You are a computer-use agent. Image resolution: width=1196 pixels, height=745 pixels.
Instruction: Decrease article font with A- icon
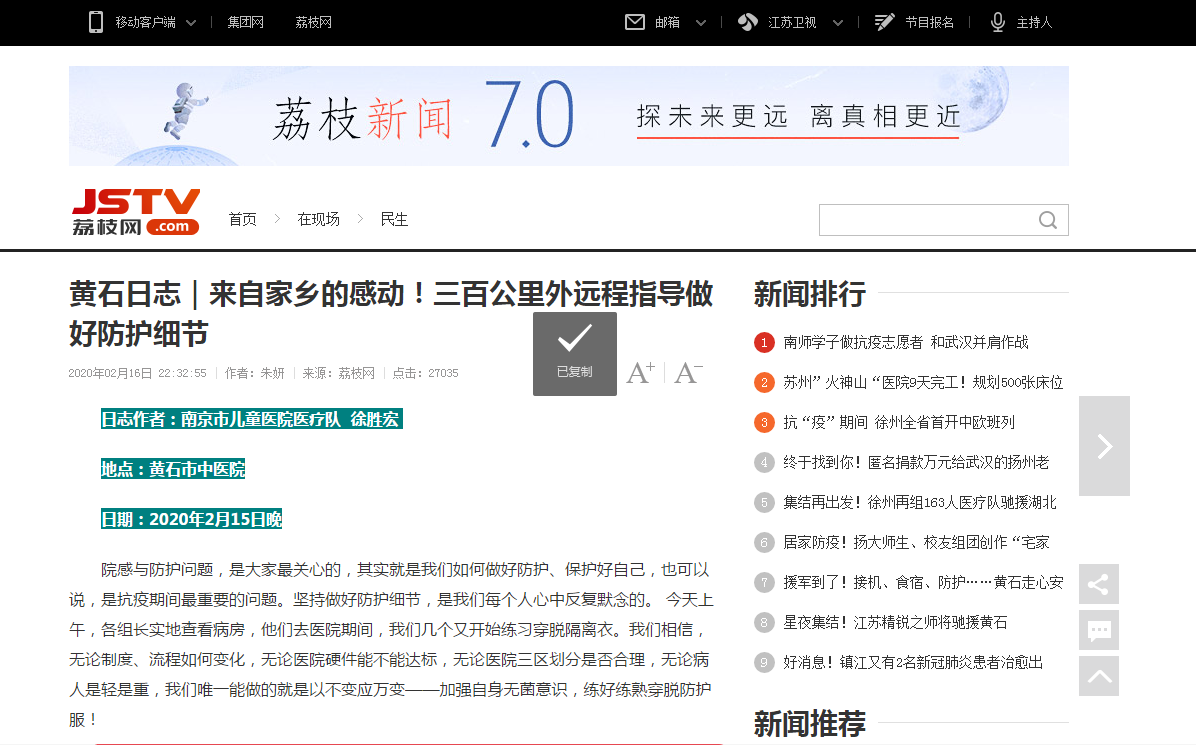click(686, 372)
